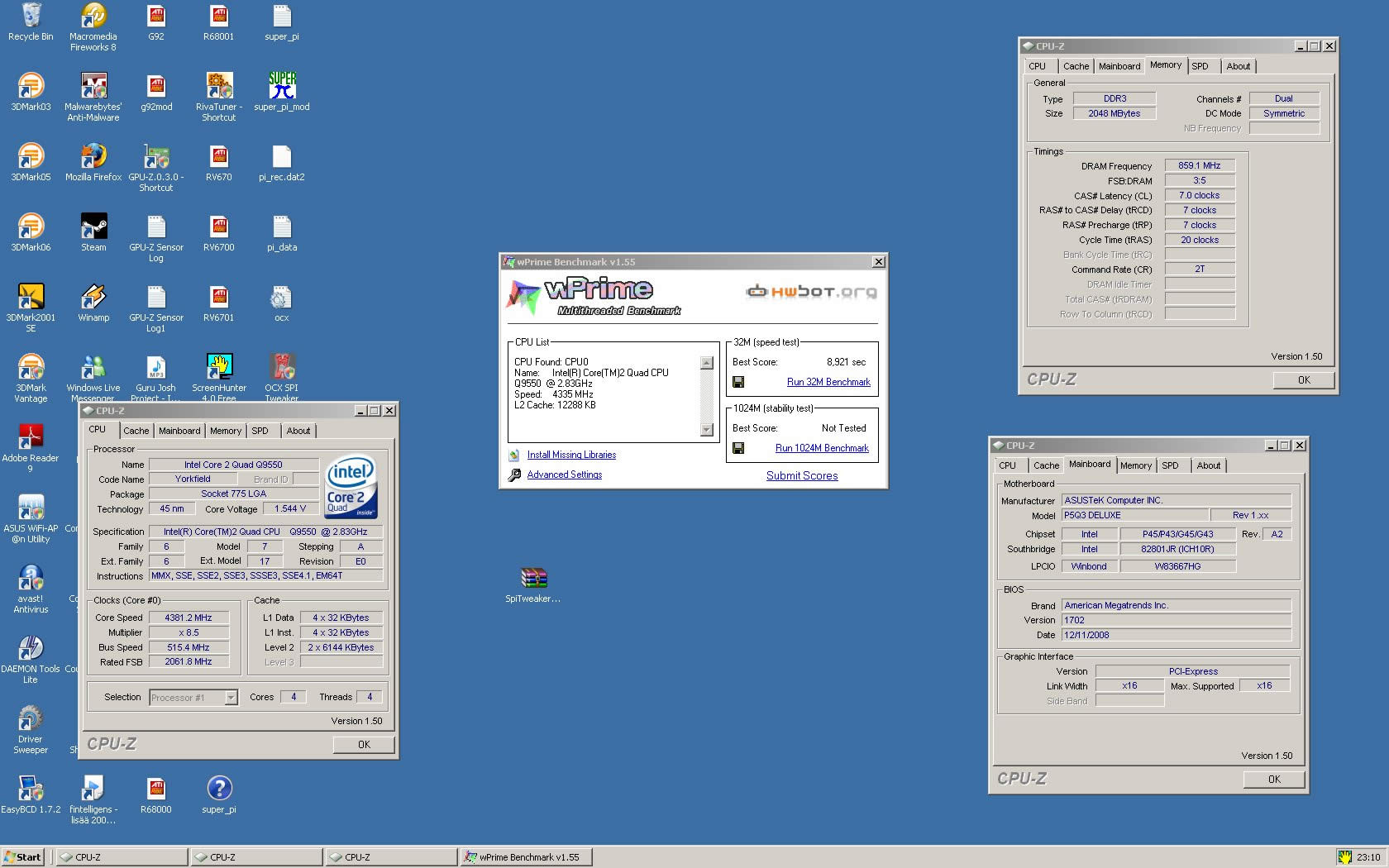
Task: Click the Core Speed value 4381.2 MHz
Action: coord(189,618)
